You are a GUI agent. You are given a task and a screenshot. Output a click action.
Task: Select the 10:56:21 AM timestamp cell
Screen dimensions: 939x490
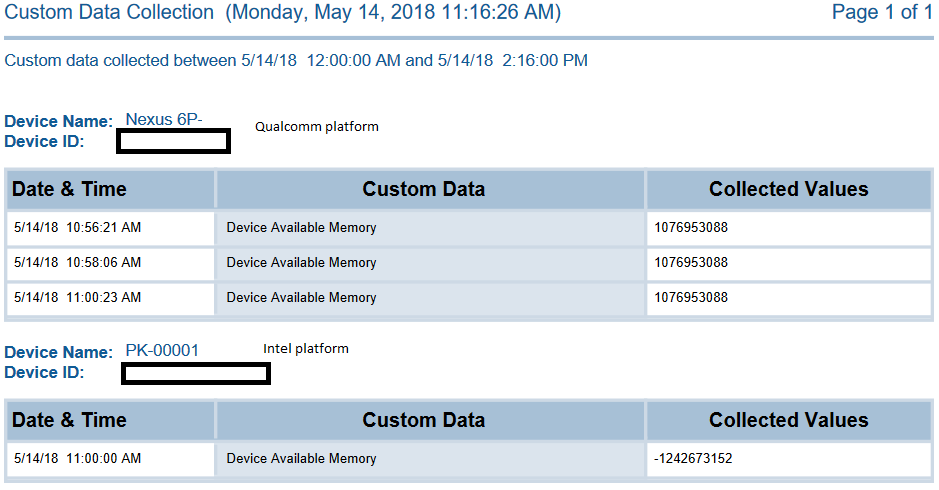point(78,228)
